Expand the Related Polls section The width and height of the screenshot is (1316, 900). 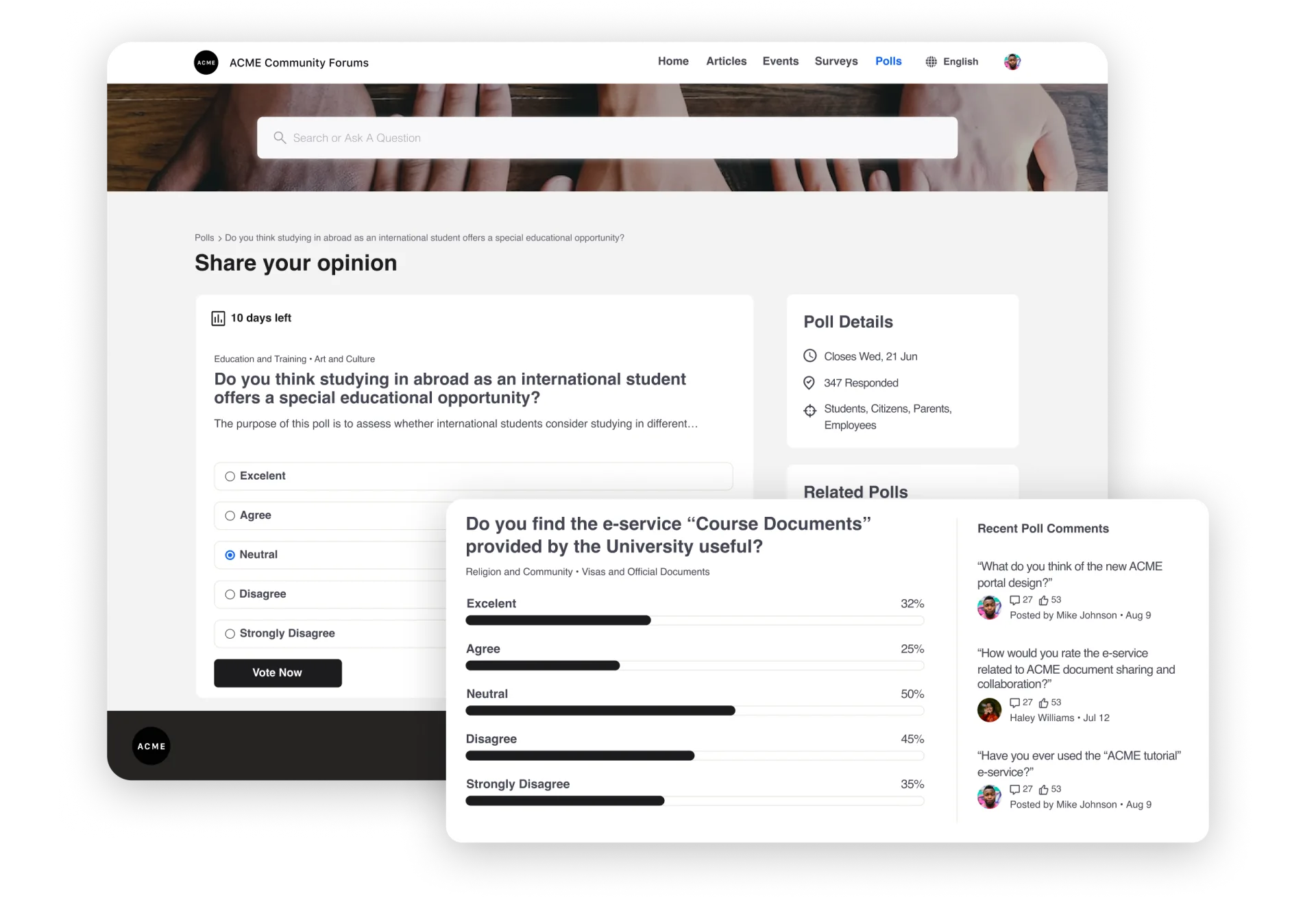856,491
